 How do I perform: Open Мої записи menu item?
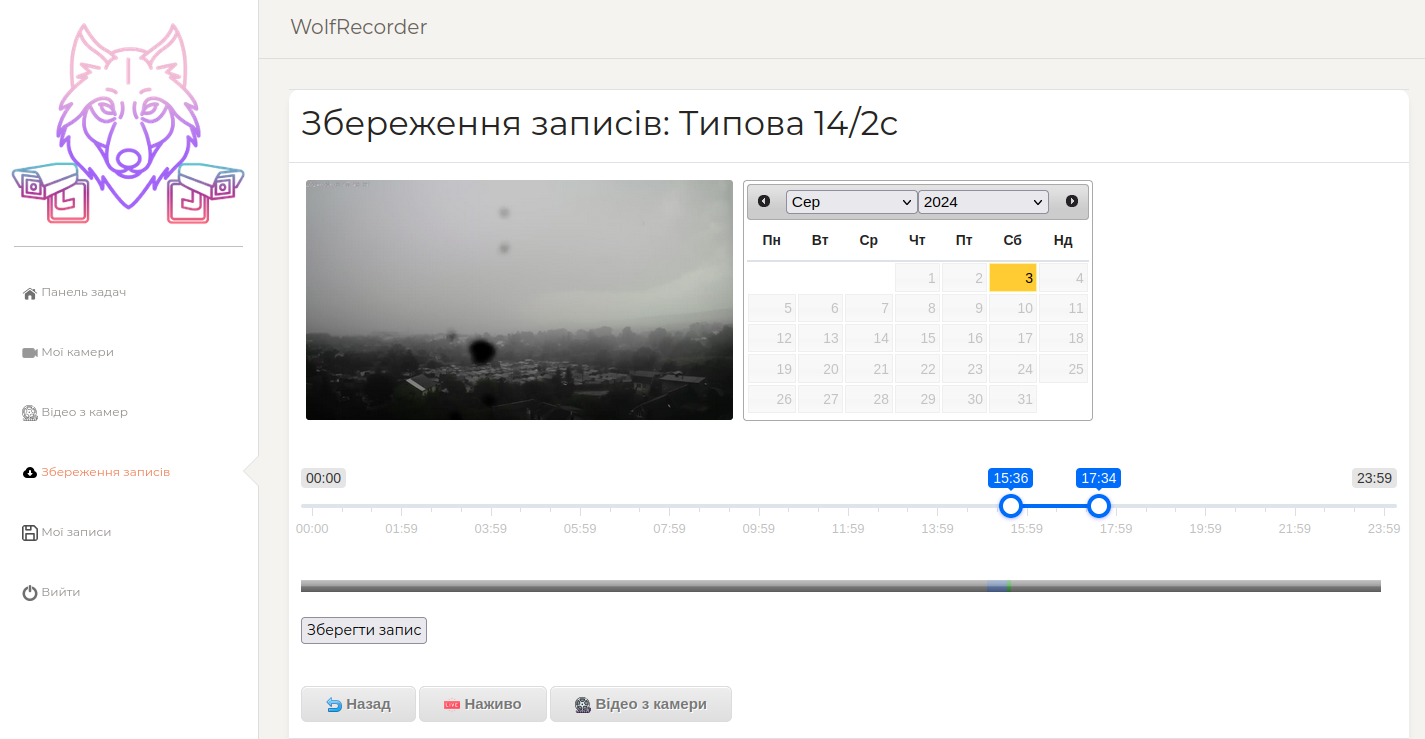coord(76,533)
